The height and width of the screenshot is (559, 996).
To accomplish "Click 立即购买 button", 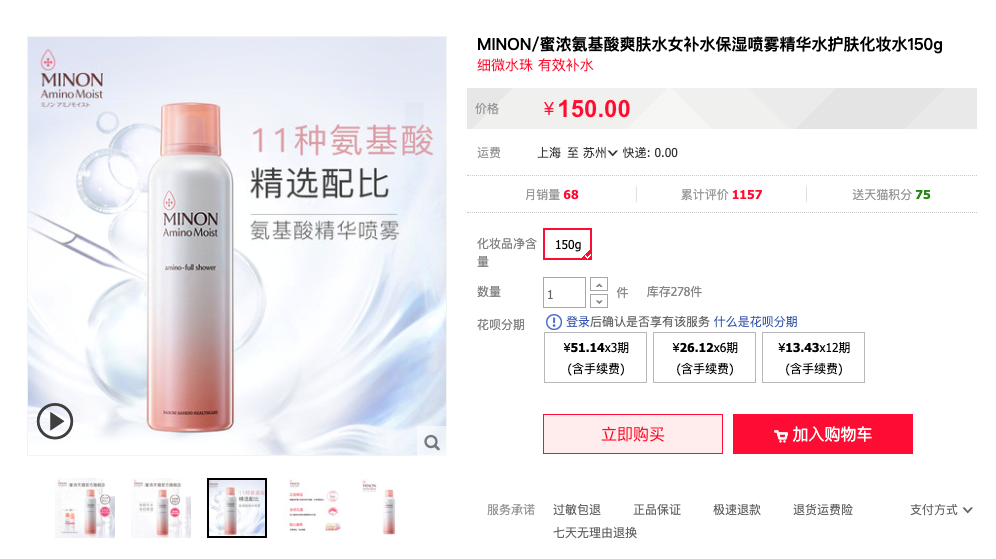I will coord(633,434).
